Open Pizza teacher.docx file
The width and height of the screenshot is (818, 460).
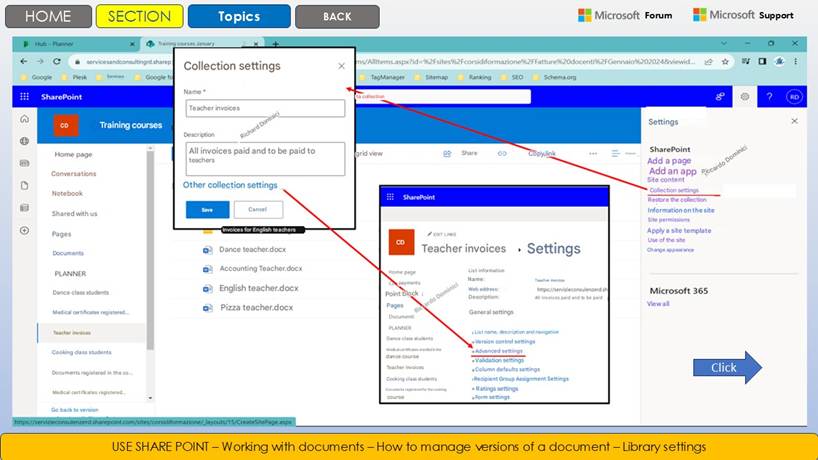pyautogui.click(x=257, y=308)
